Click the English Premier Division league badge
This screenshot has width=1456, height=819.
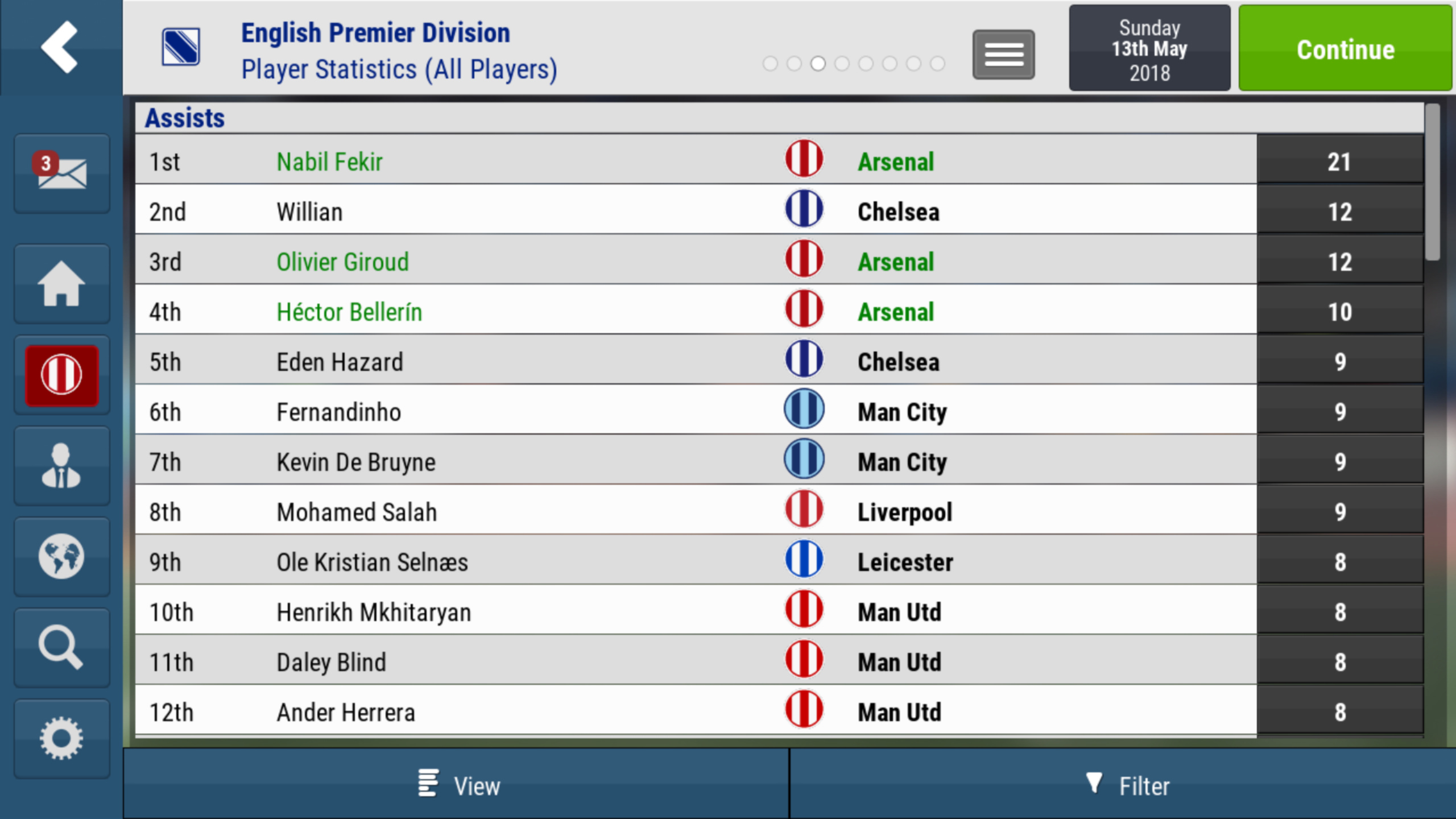click(181, 47)
